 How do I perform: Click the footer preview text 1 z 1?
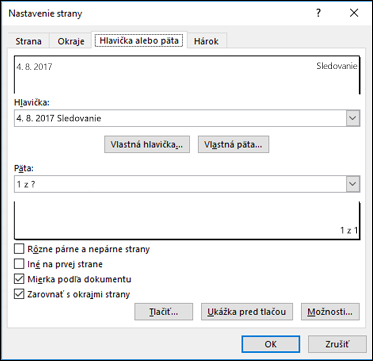pos(349,230)
